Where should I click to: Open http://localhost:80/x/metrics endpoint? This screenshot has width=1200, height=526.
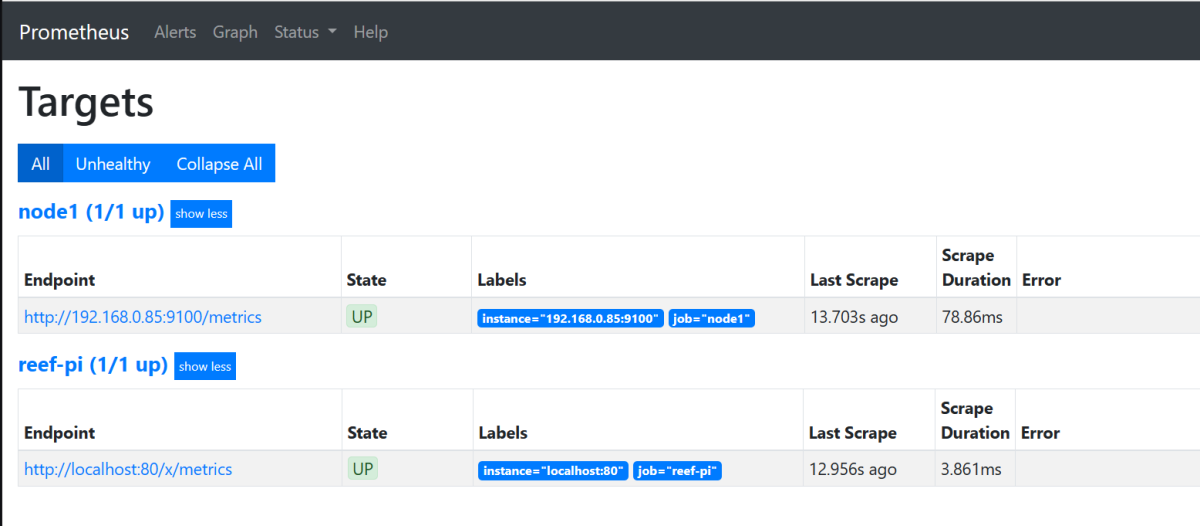(128, 469)
